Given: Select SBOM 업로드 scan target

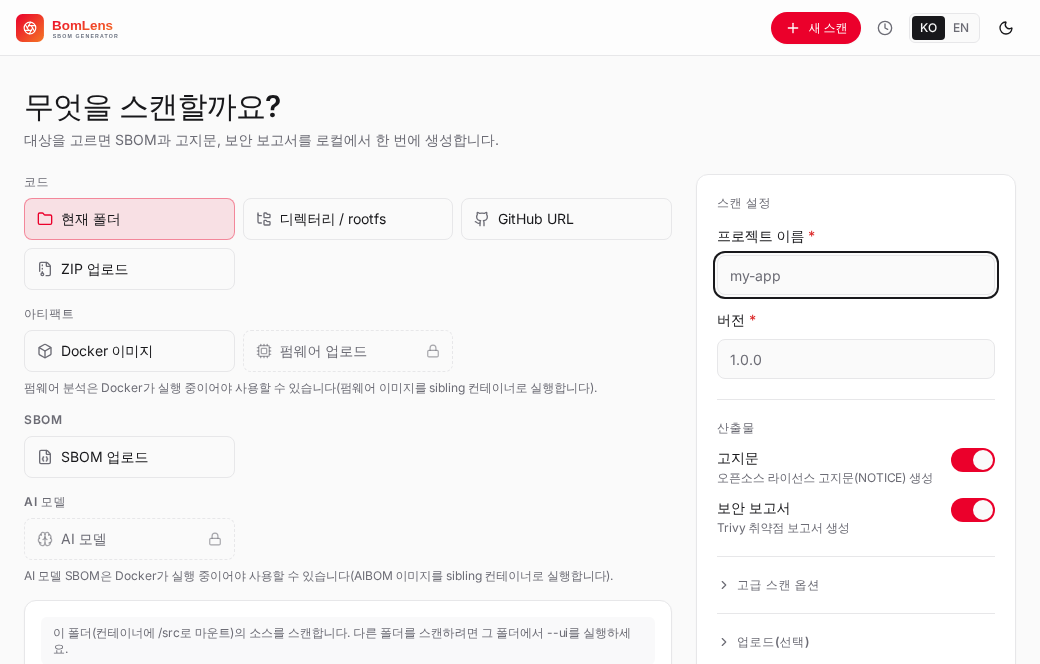Looking at the screenshot, I should coord(129,457).
